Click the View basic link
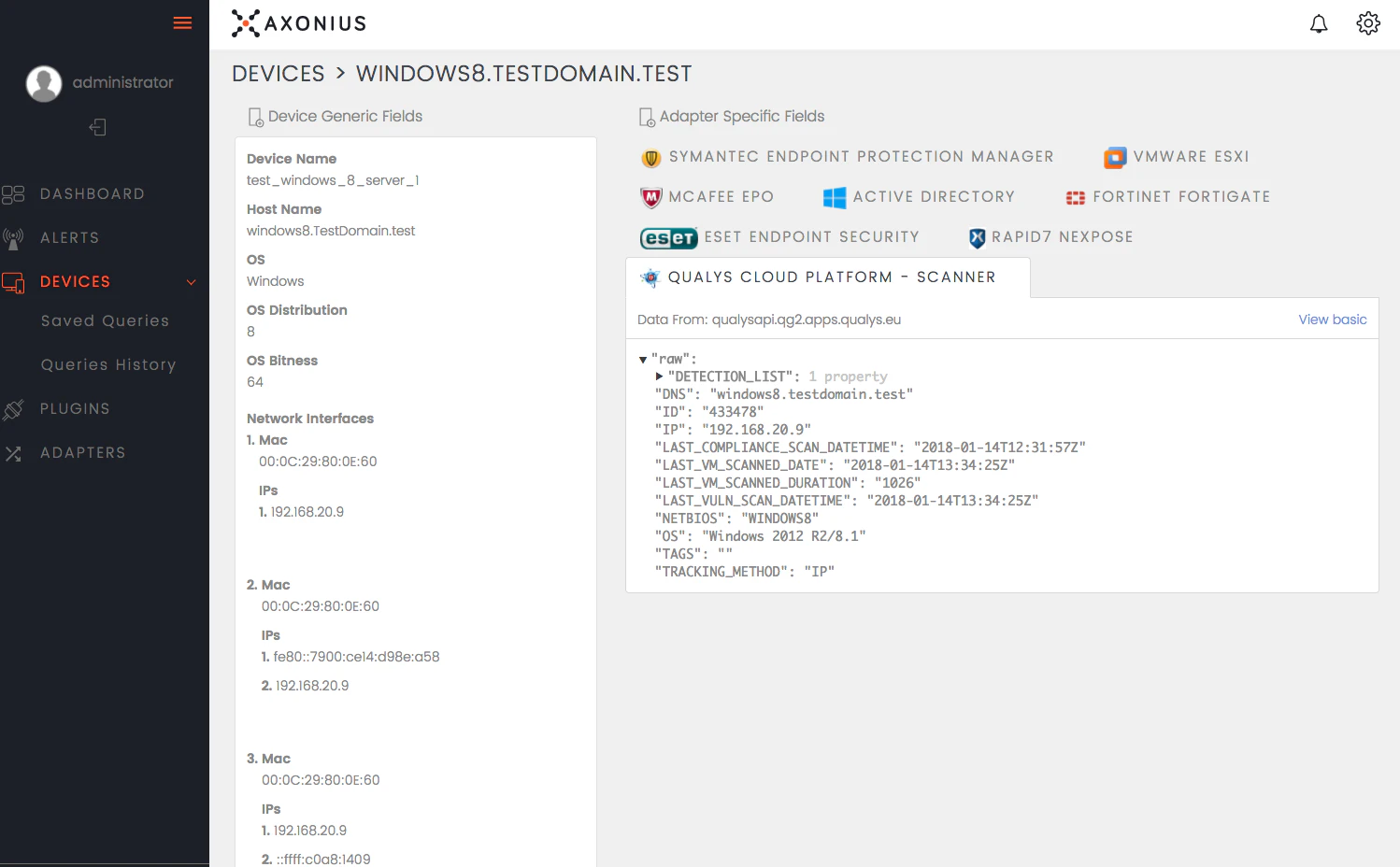The width and height of the screenshot is (1400, 867). coord(1333,320)
